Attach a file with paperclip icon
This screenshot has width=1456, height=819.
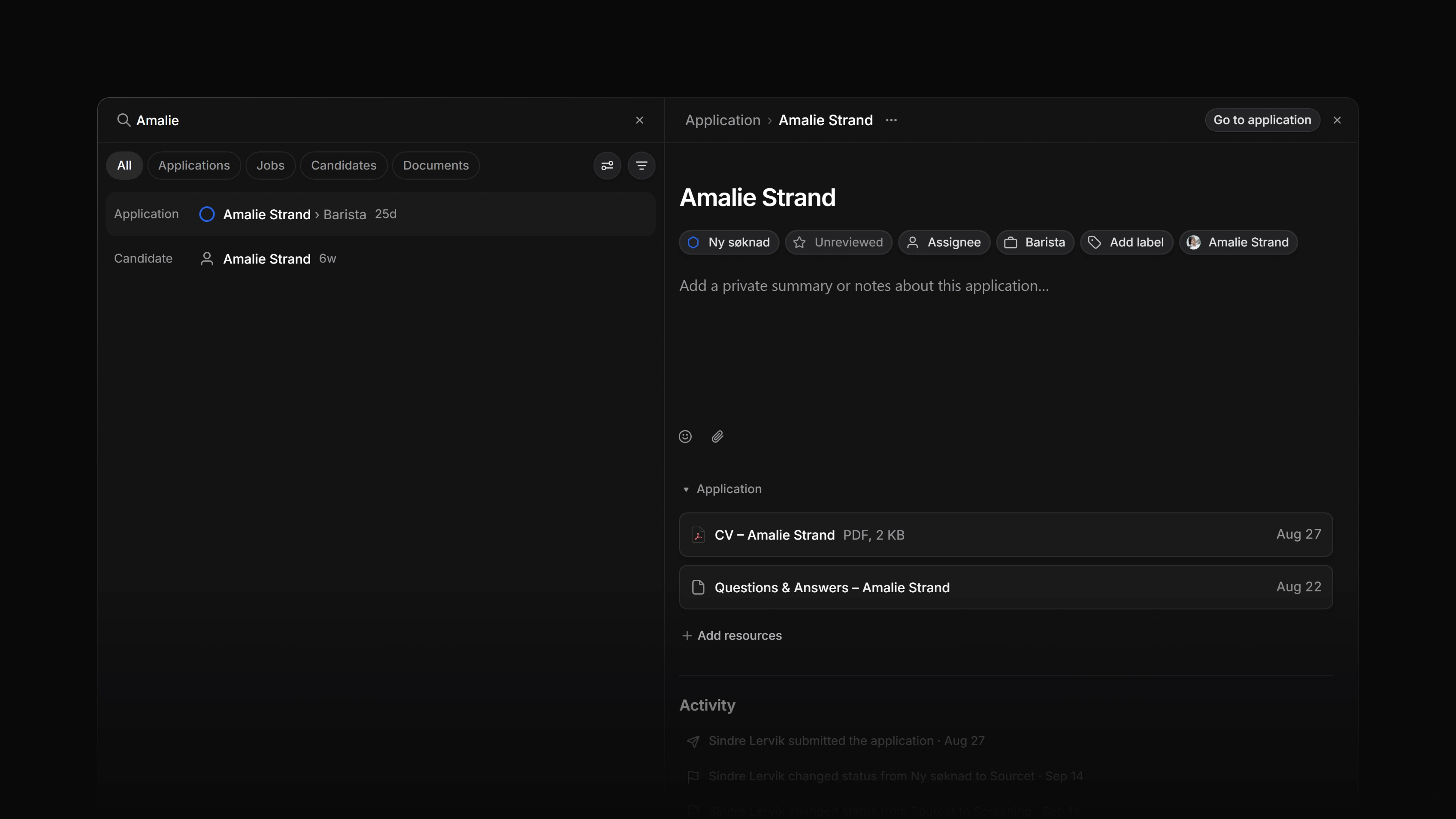[x=717, y=436]
